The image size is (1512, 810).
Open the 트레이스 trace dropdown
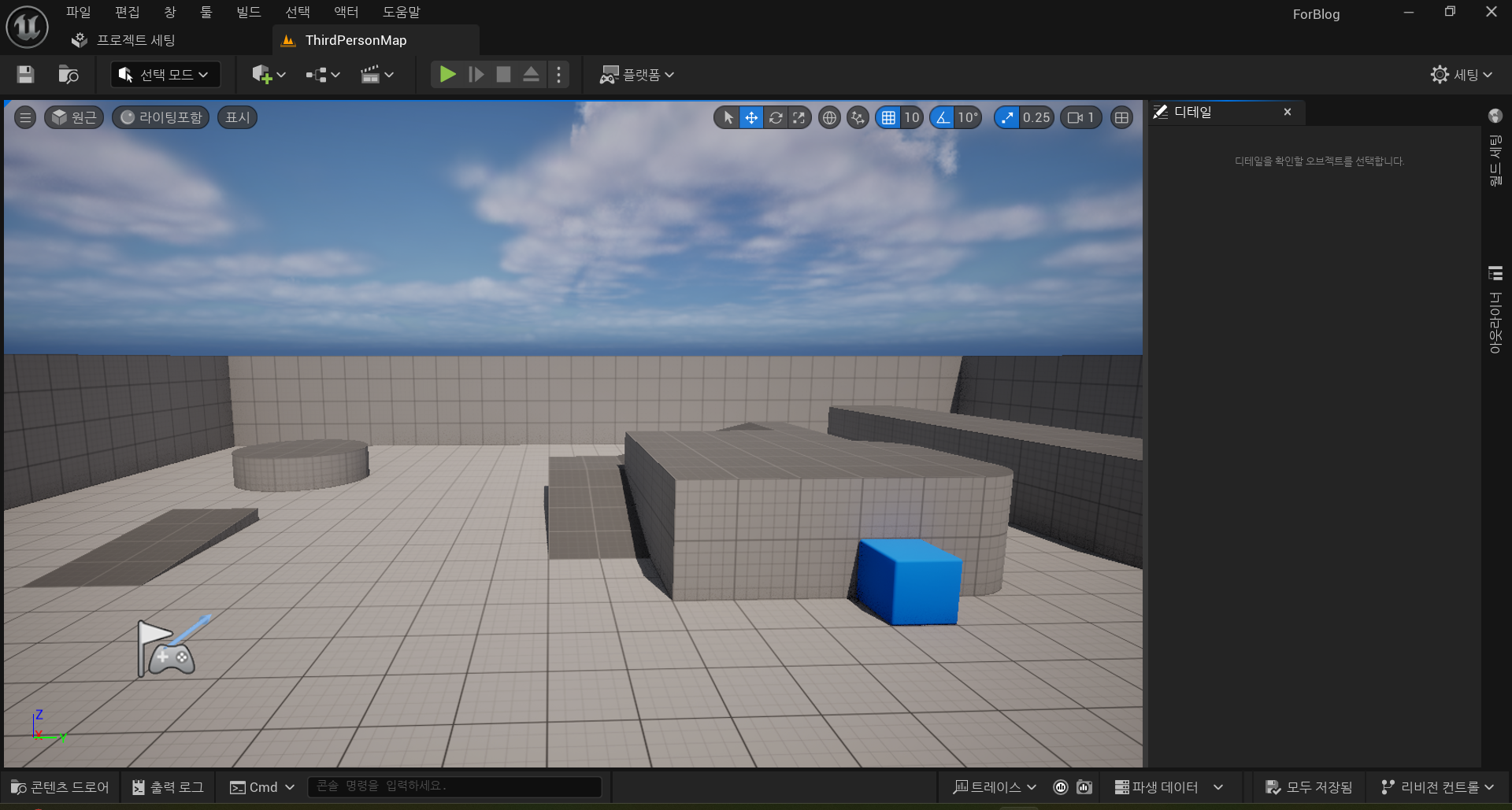coord(995,787)
